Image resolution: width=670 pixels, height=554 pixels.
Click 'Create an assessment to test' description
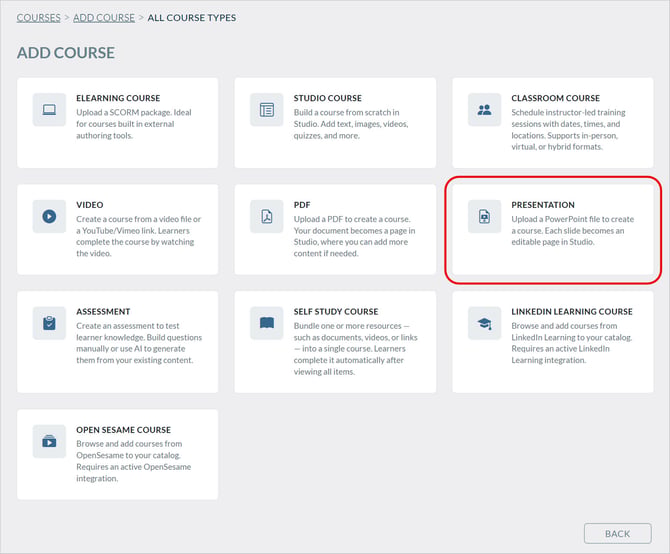(x=139, y=343)
